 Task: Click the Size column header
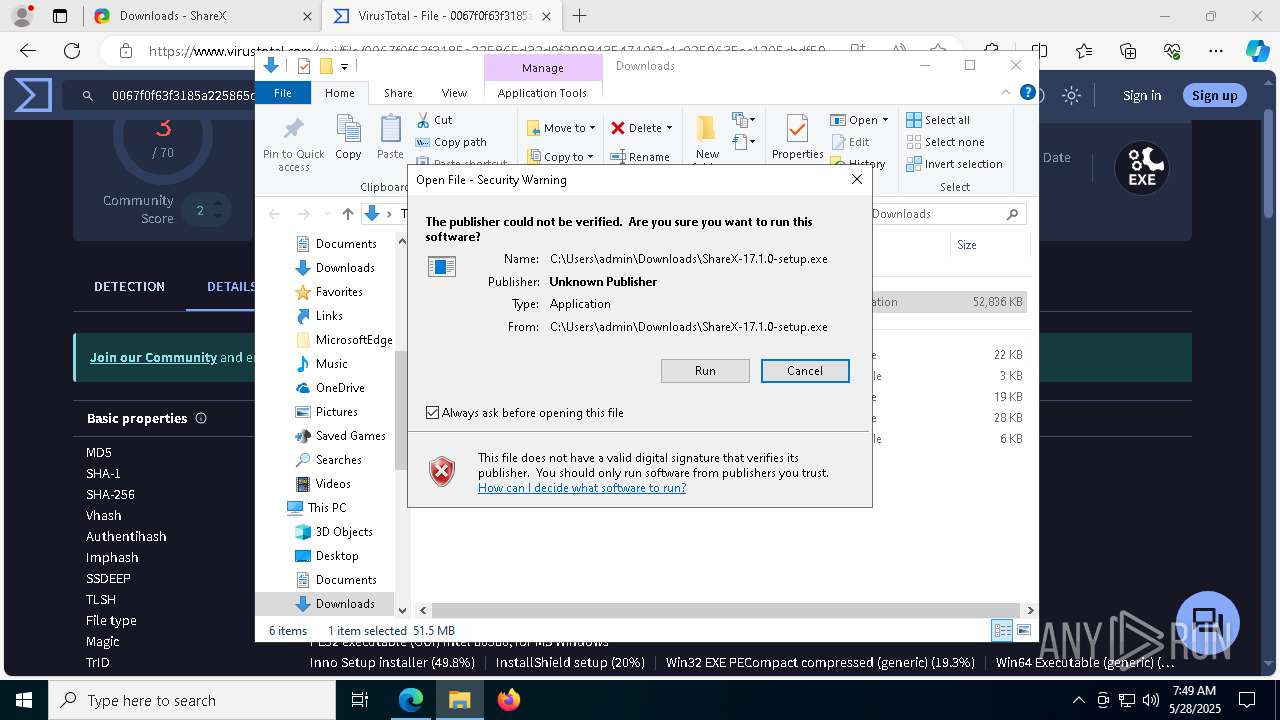coord(967,245)
